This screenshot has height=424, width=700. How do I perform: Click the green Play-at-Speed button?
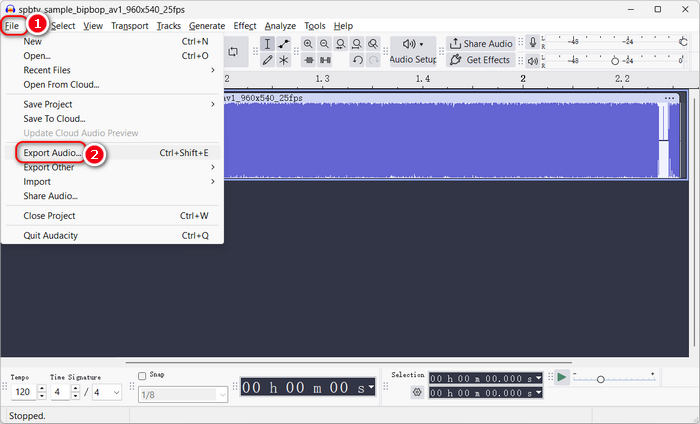pos(562,378)
